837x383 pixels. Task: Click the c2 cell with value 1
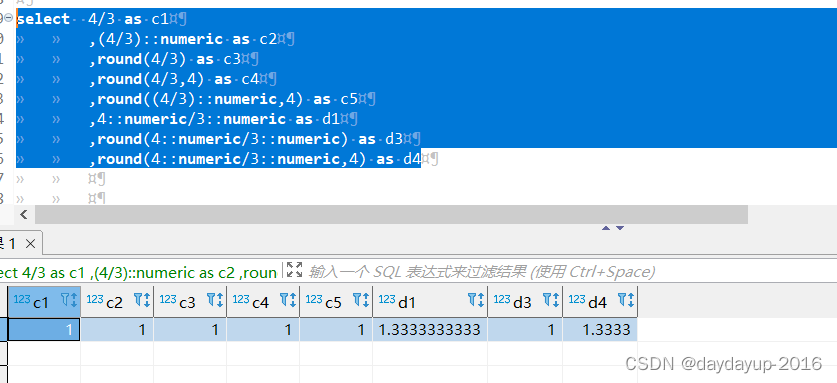[117, 330]
